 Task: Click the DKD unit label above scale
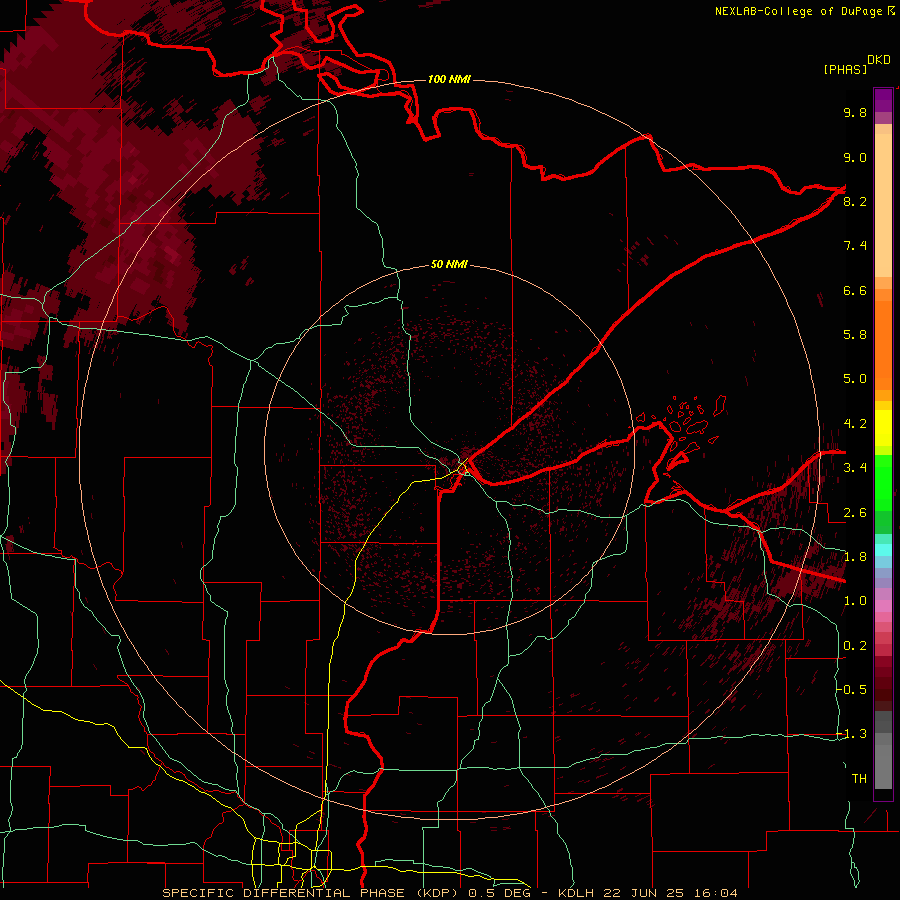tap(879, 60)
